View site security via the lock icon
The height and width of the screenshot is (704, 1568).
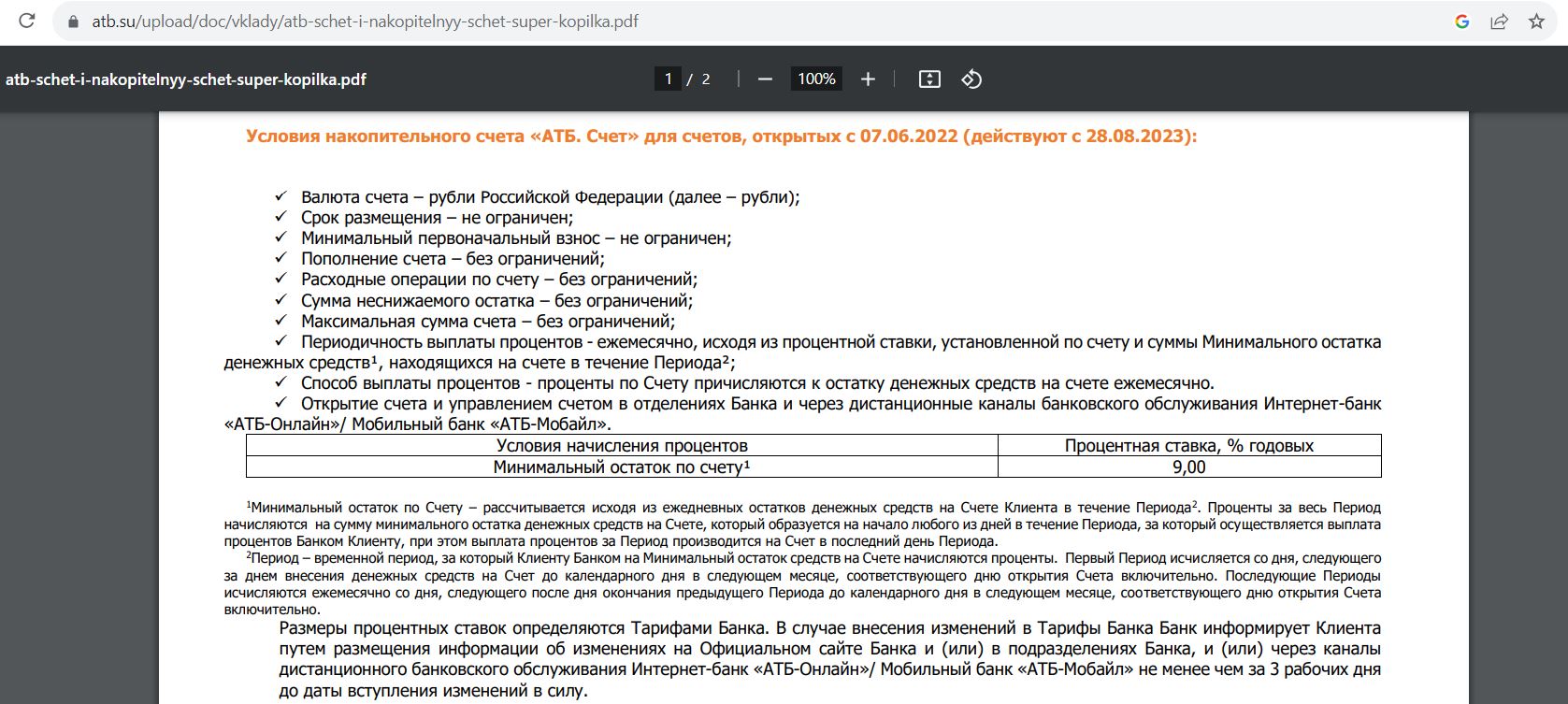(x=74, y=22)
